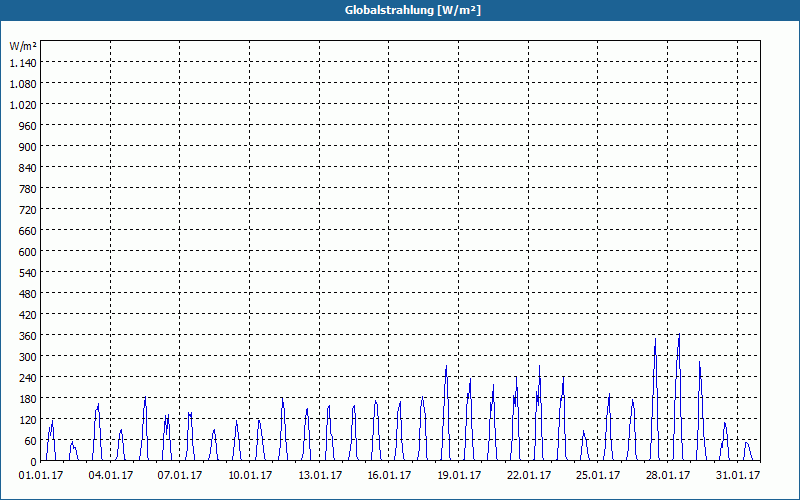
Task: Select the 28.01.17 date label
Action: pyautogui.click(x=668, y=476)
